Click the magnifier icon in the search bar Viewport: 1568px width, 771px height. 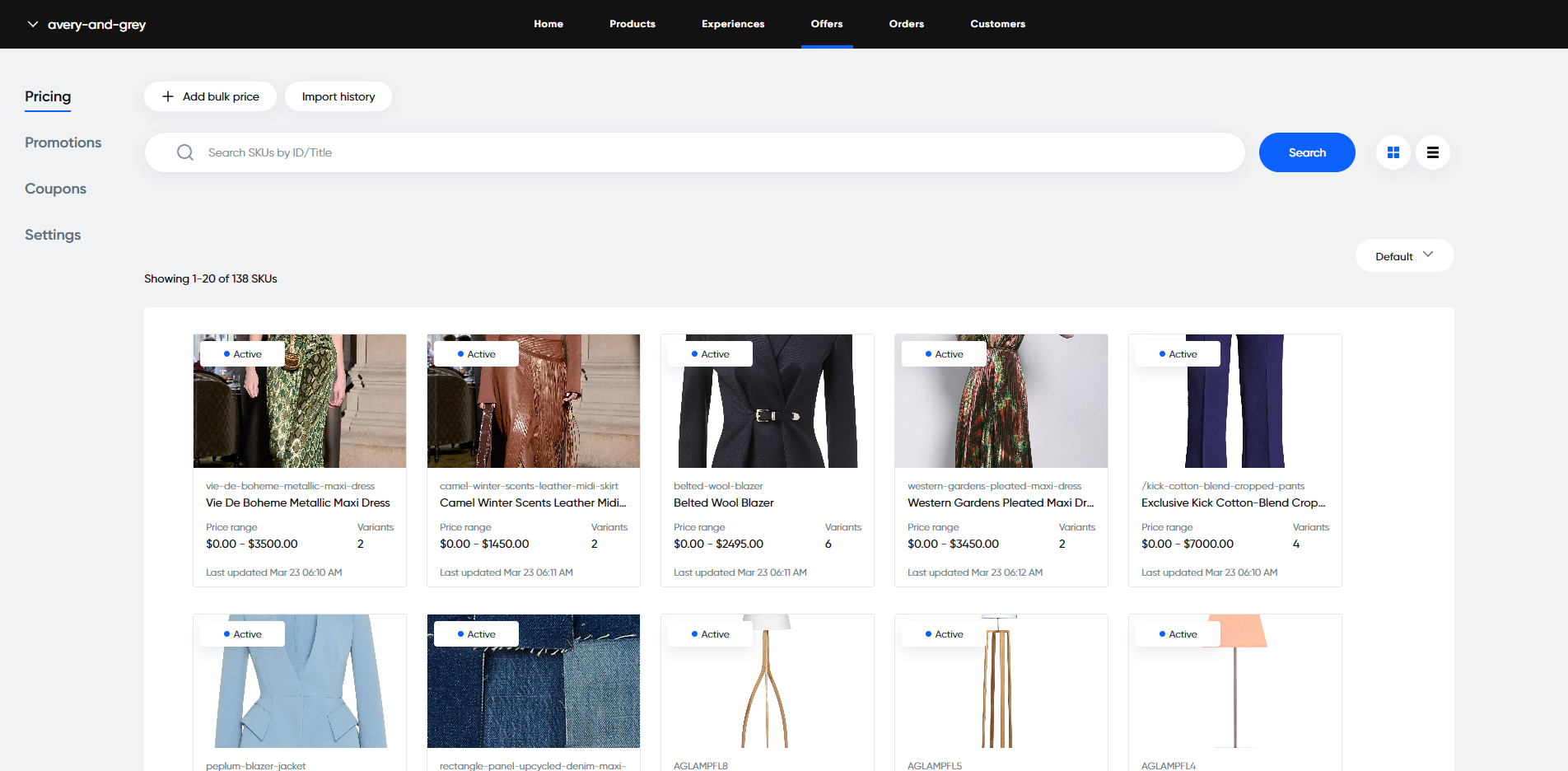[185, 152]
